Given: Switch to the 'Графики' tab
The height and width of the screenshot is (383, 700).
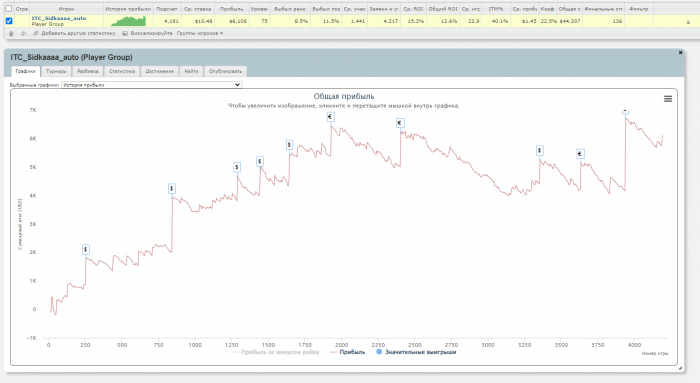Looking at the screenshot, I should click(25, 71).
